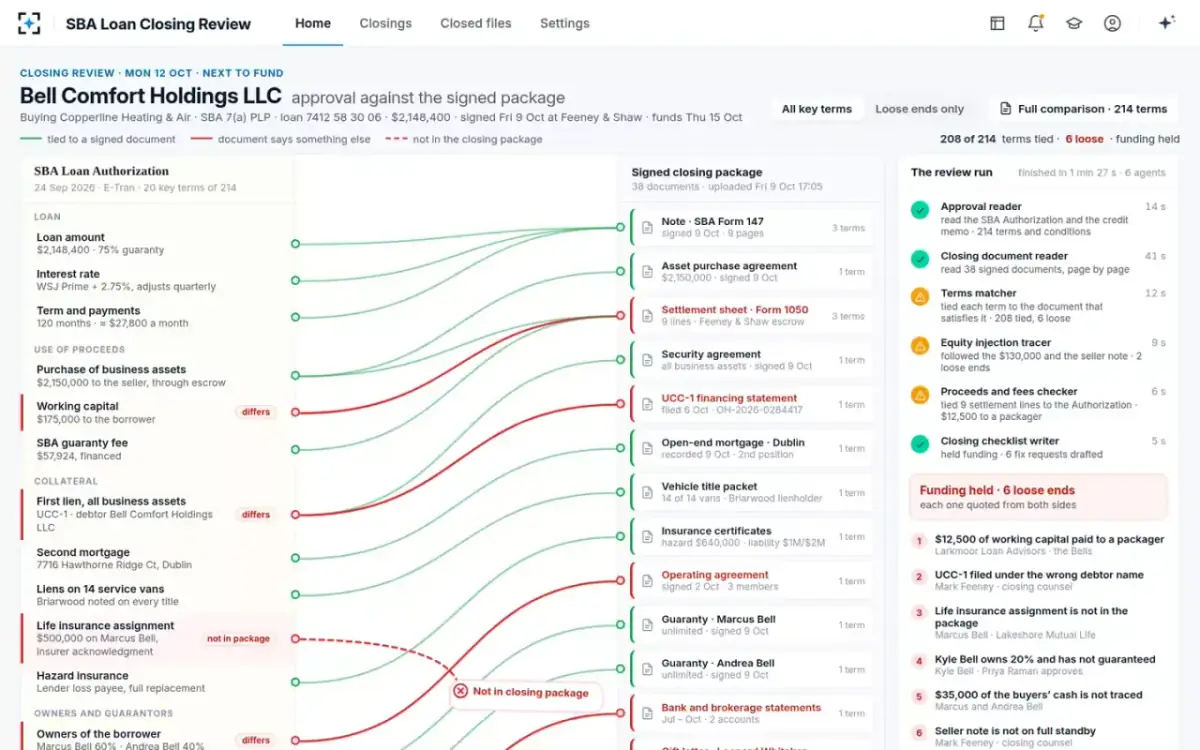Click the document icon beside UCC-1 financing statement
Viewport: 1200px width, 750px height.
point(647,404)
